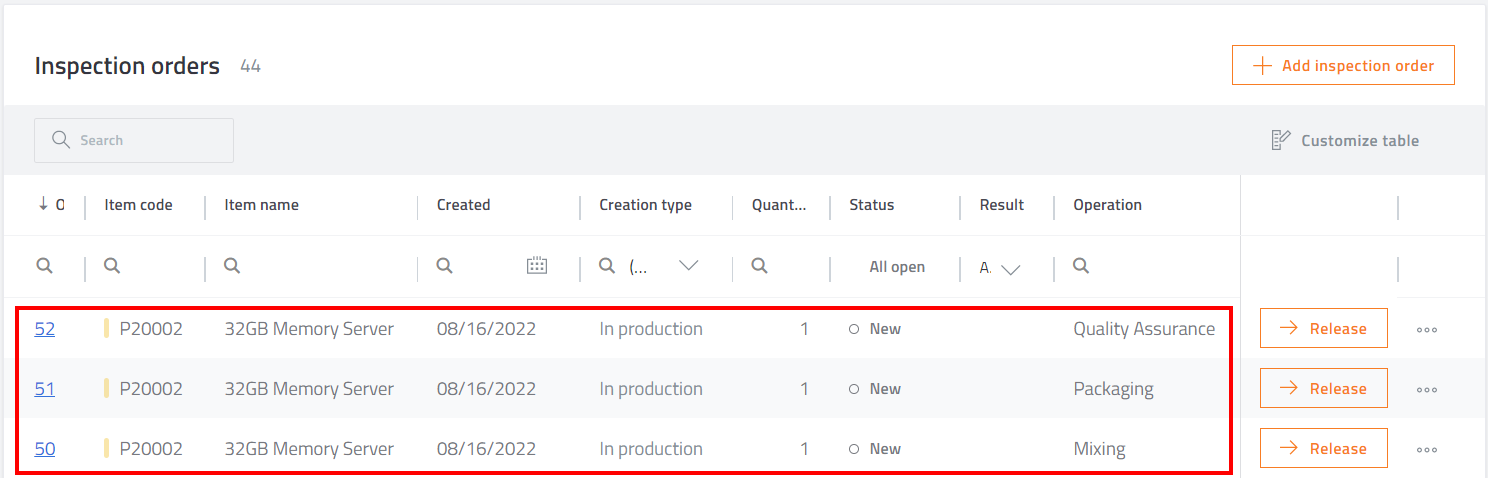Sort by the Item name column header
The image size is (1488, 478).
(x=261, y=205)
